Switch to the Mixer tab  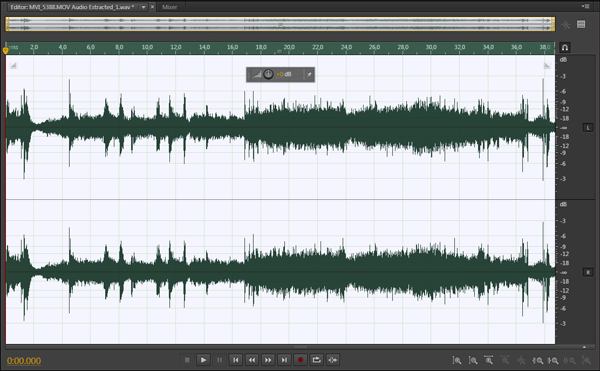tap(170, 7)
